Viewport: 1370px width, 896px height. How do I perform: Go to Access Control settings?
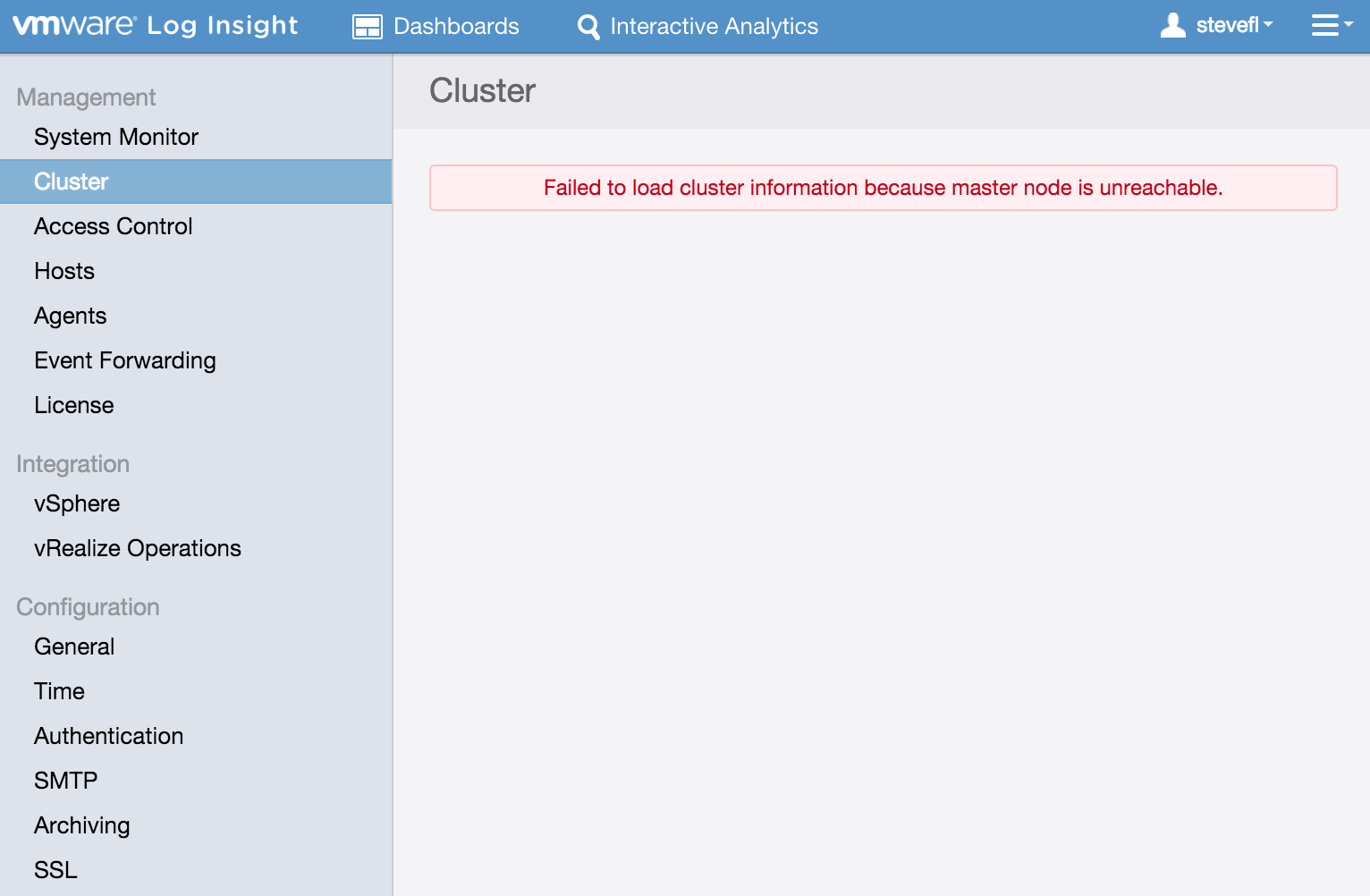coord(114,226)
